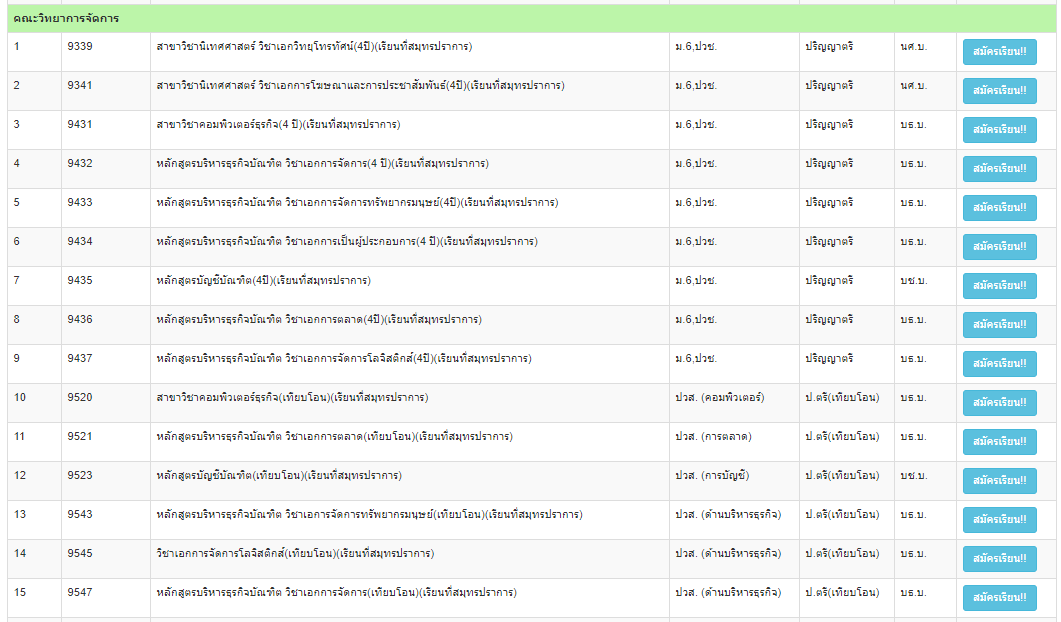This screenshot has width=1061, height=622.
Task: Click course code 9434
Action: pyautogui.click(x=80, y=242)
